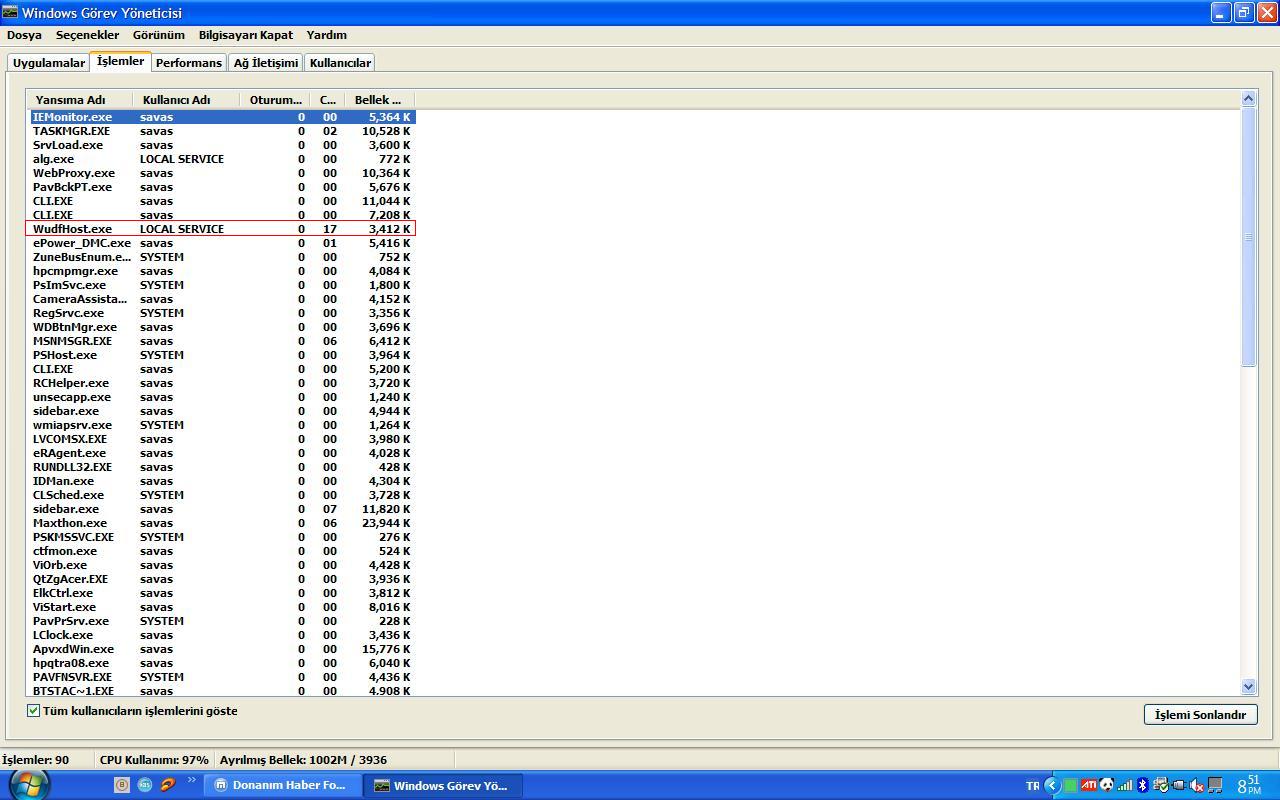Launch the round teal quick launch icon

click(145, 785)
